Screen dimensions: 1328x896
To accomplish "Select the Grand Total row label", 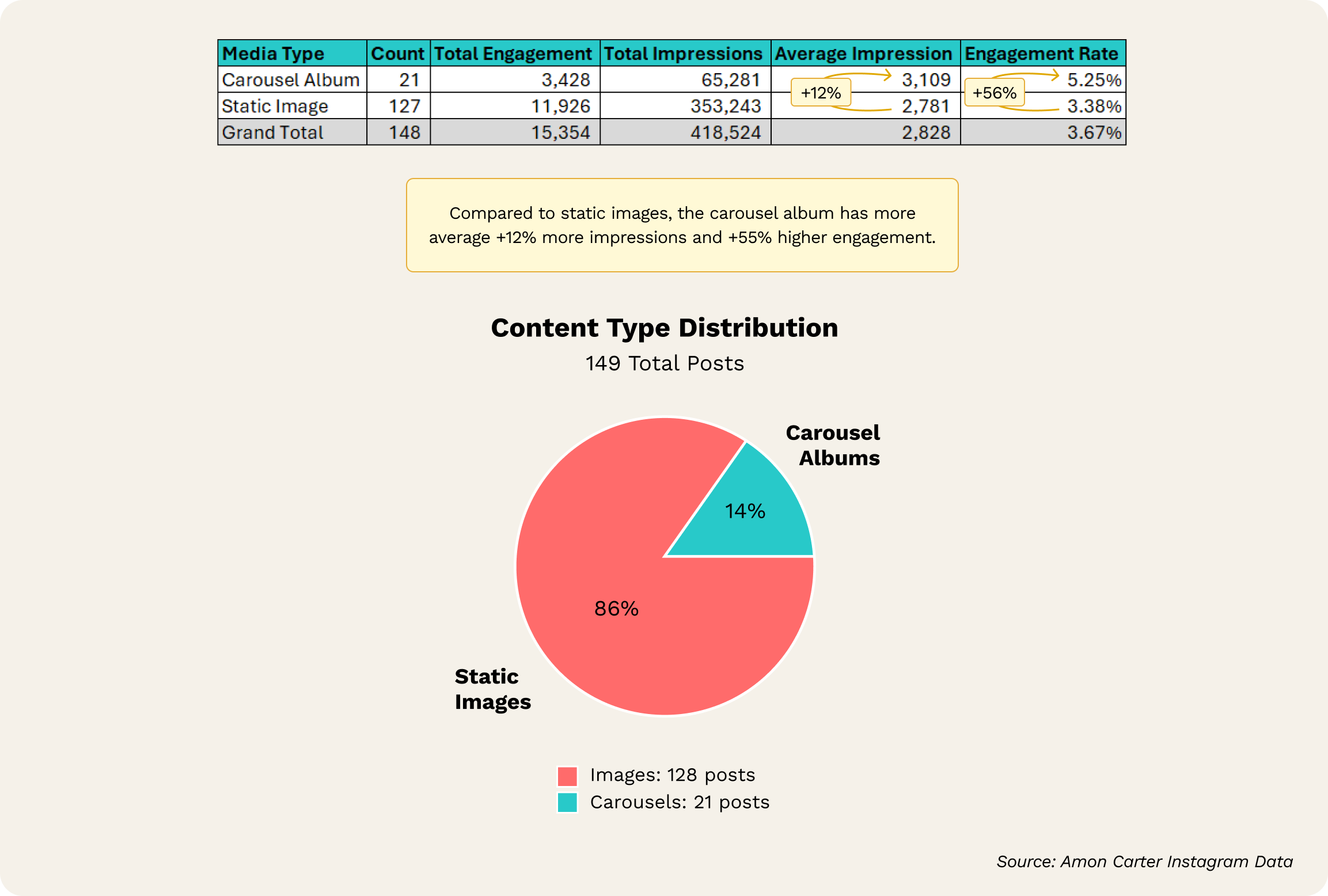I will click(x=273, y=132).
